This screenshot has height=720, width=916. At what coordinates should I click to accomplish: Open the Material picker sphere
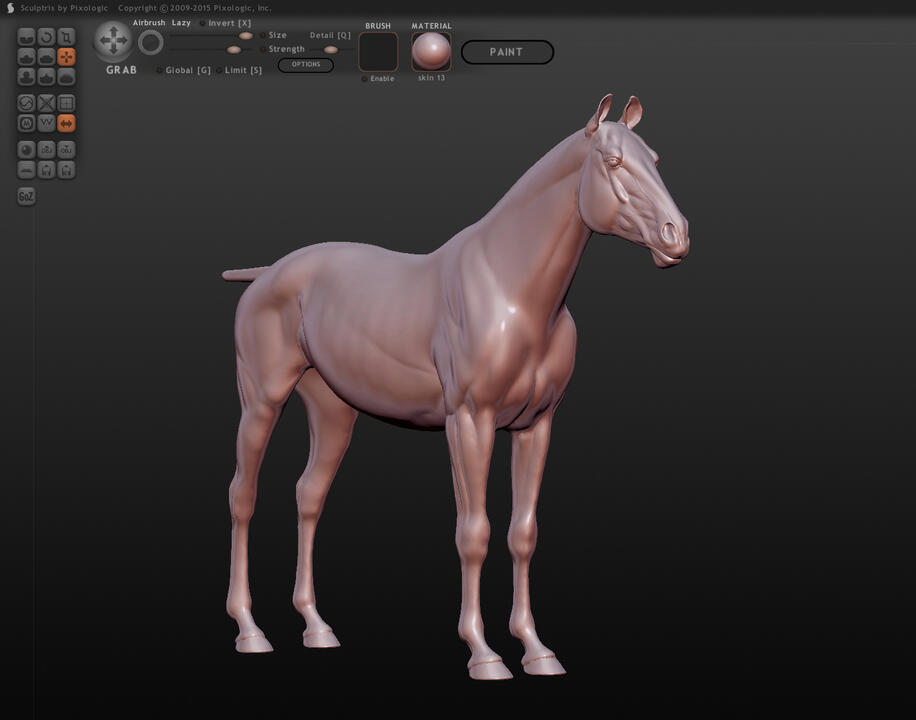click(x=431, y=51)
